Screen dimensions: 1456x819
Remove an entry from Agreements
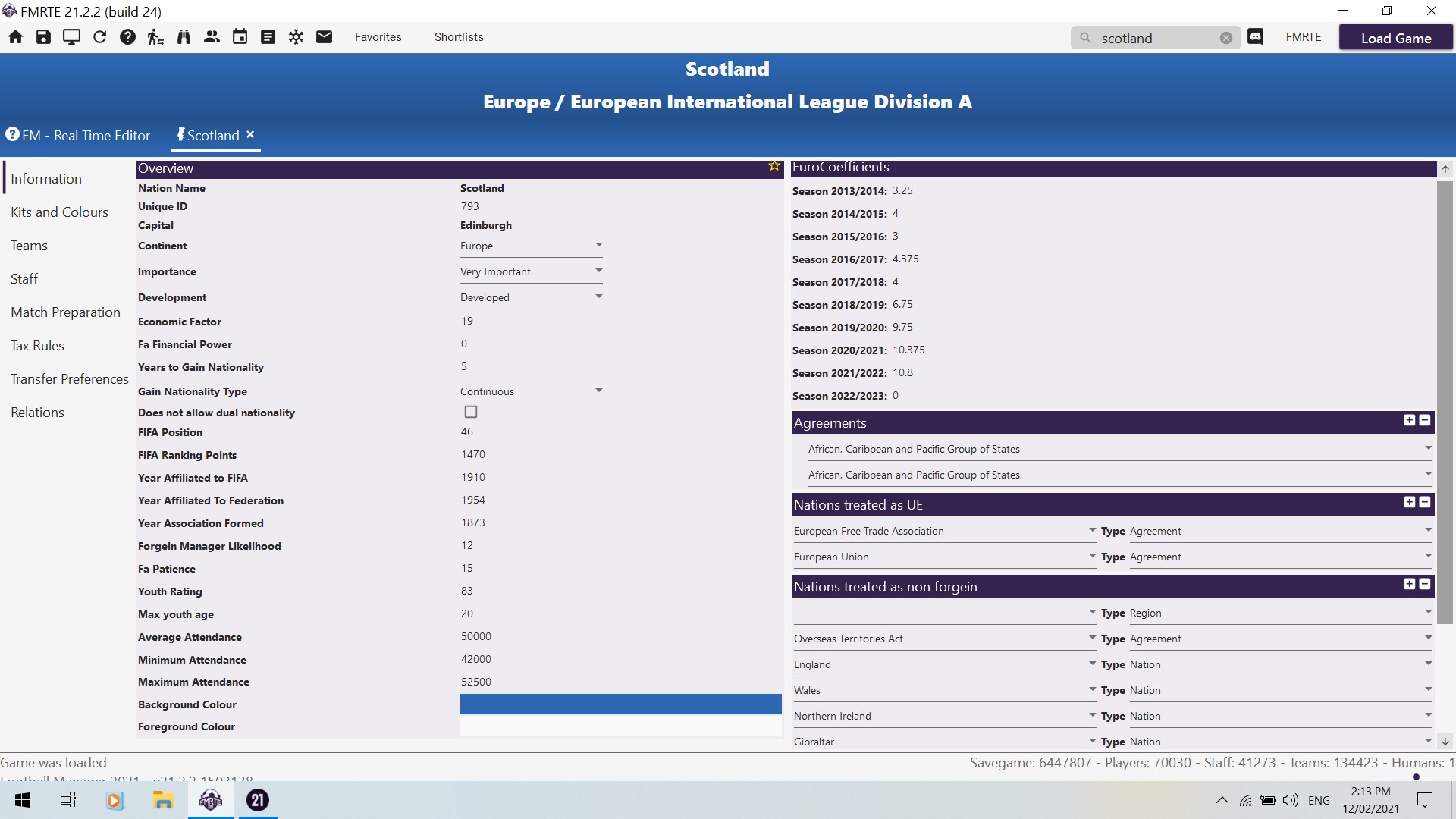coord(1425,420)
